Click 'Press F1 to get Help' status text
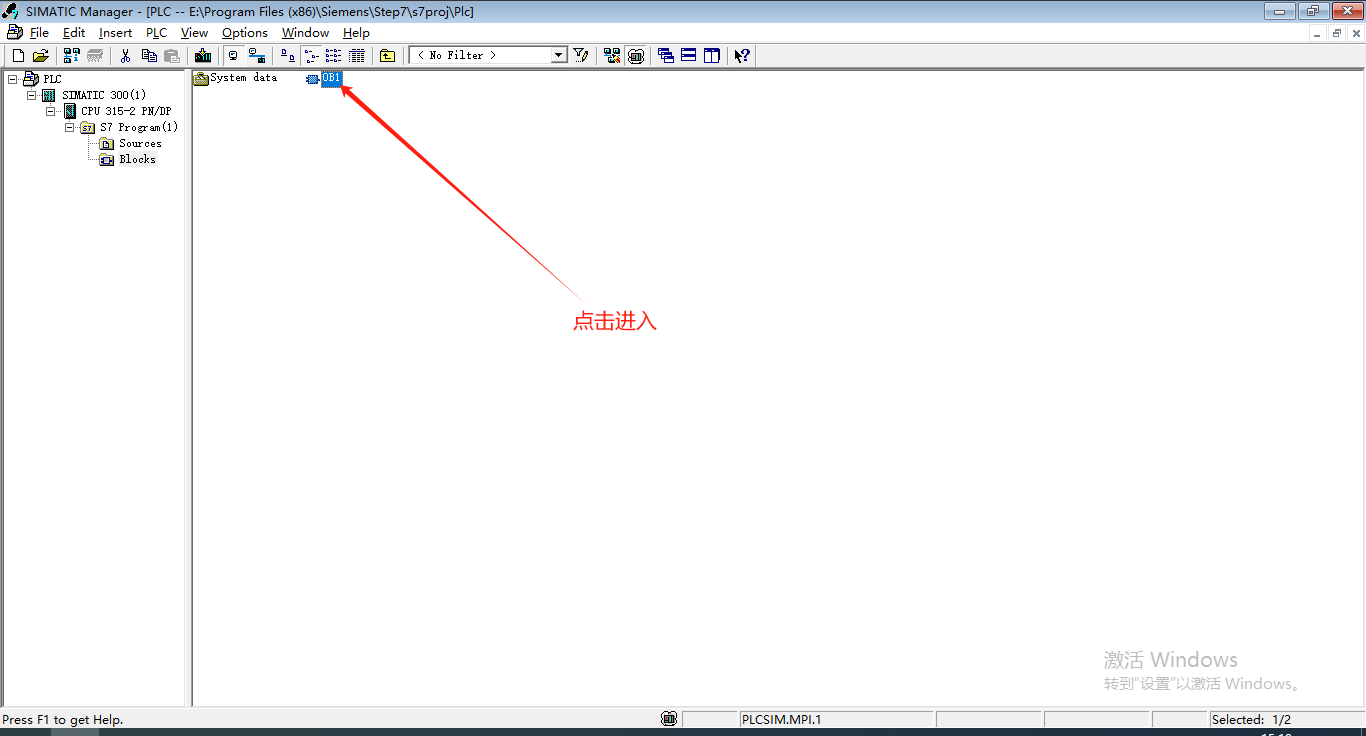Viewport: 1366px width, 736px height. tap(63, 719)
